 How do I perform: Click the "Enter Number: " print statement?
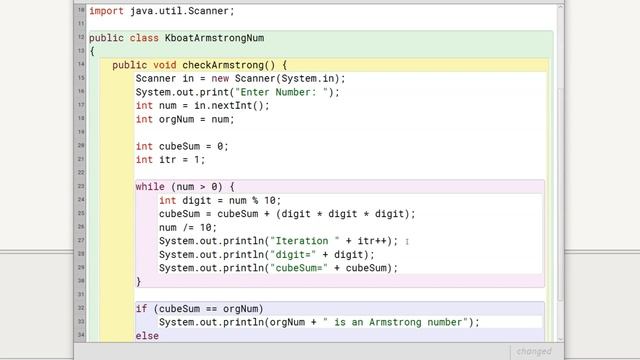pos(238,92)
